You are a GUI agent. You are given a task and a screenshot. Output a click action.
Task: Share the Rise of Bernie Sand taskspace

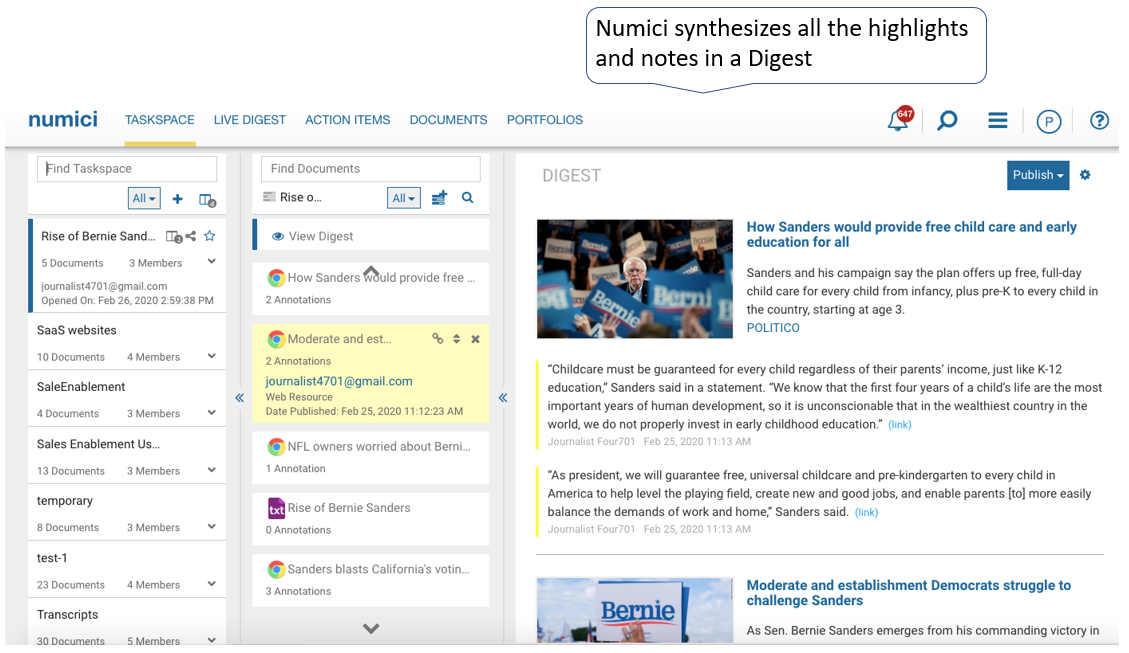(193, 234)
